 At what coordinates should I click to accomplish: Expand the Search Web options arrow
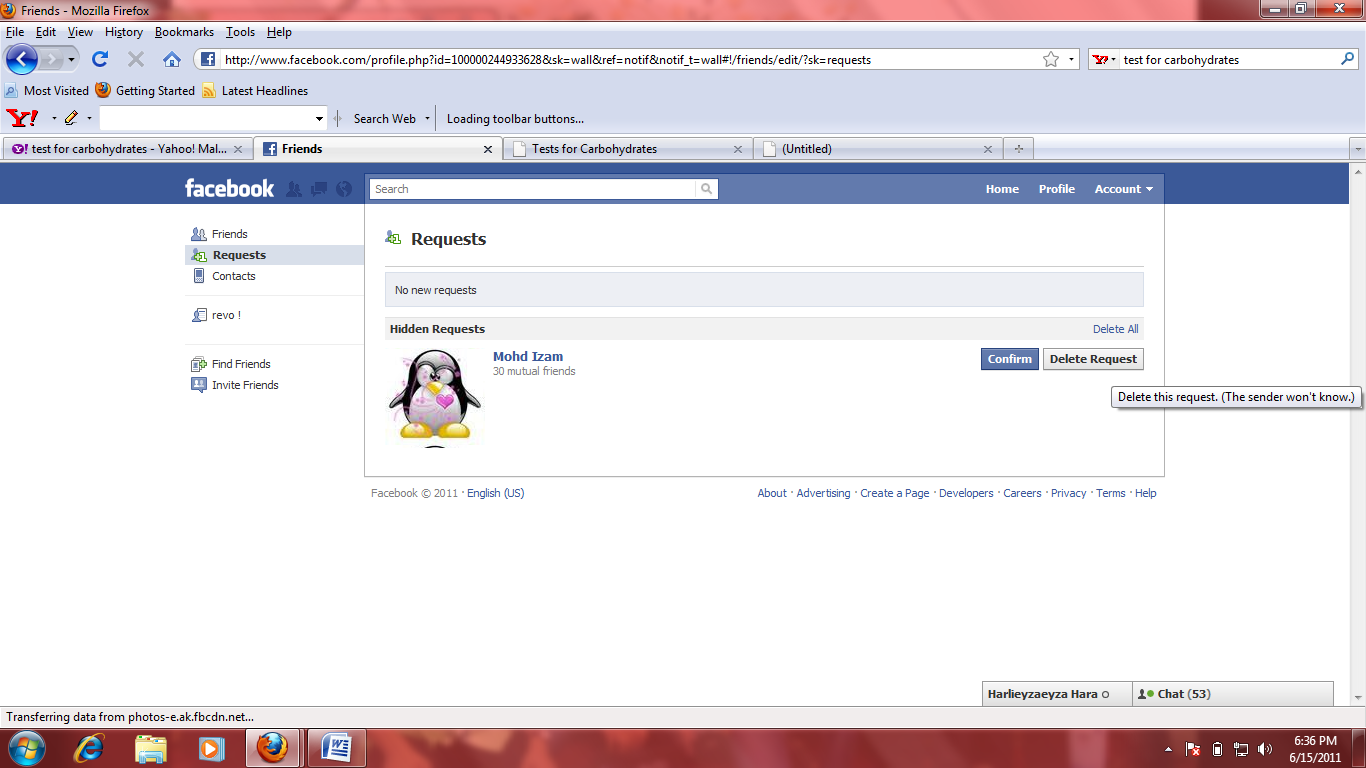pos(427,118)
